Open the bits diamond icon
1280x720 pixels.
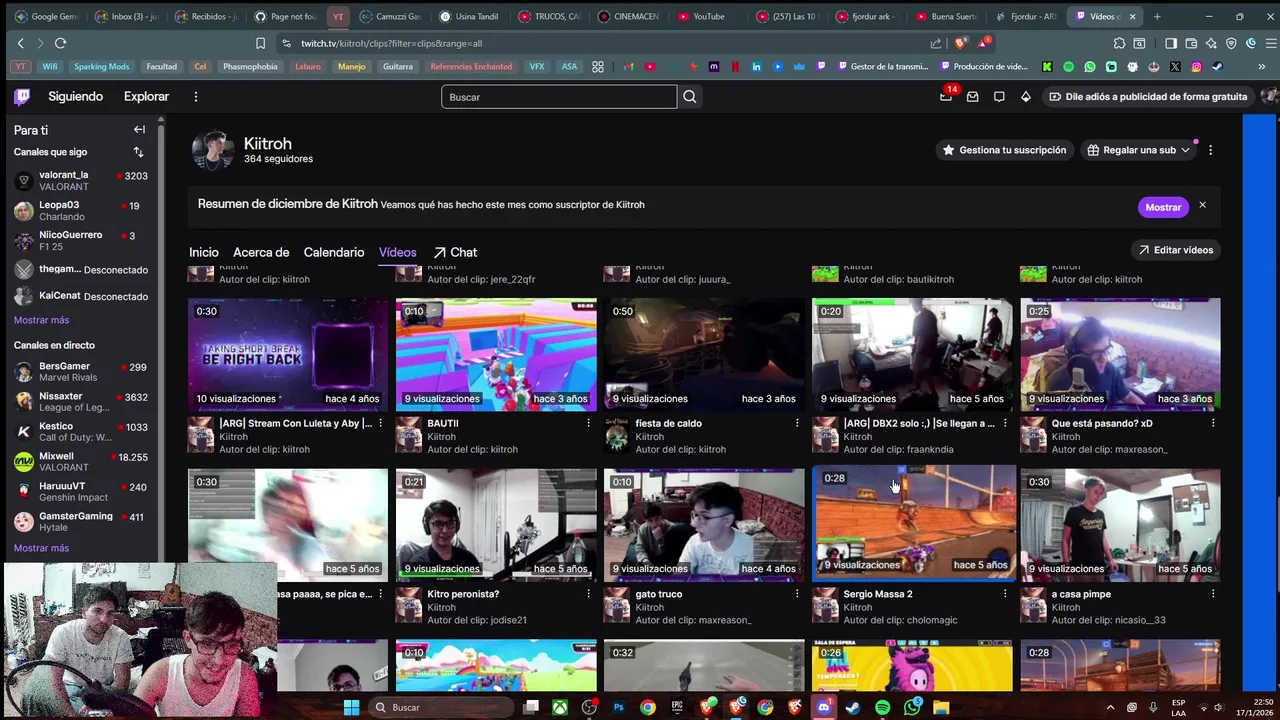pos(1025,97)
